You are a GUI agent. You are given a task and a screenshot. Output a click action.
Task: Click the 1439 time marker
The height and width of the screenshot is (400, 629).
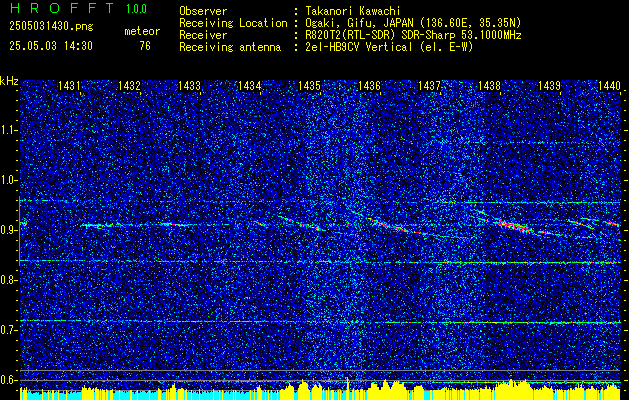pyautogui.click(x=549, y=85)
